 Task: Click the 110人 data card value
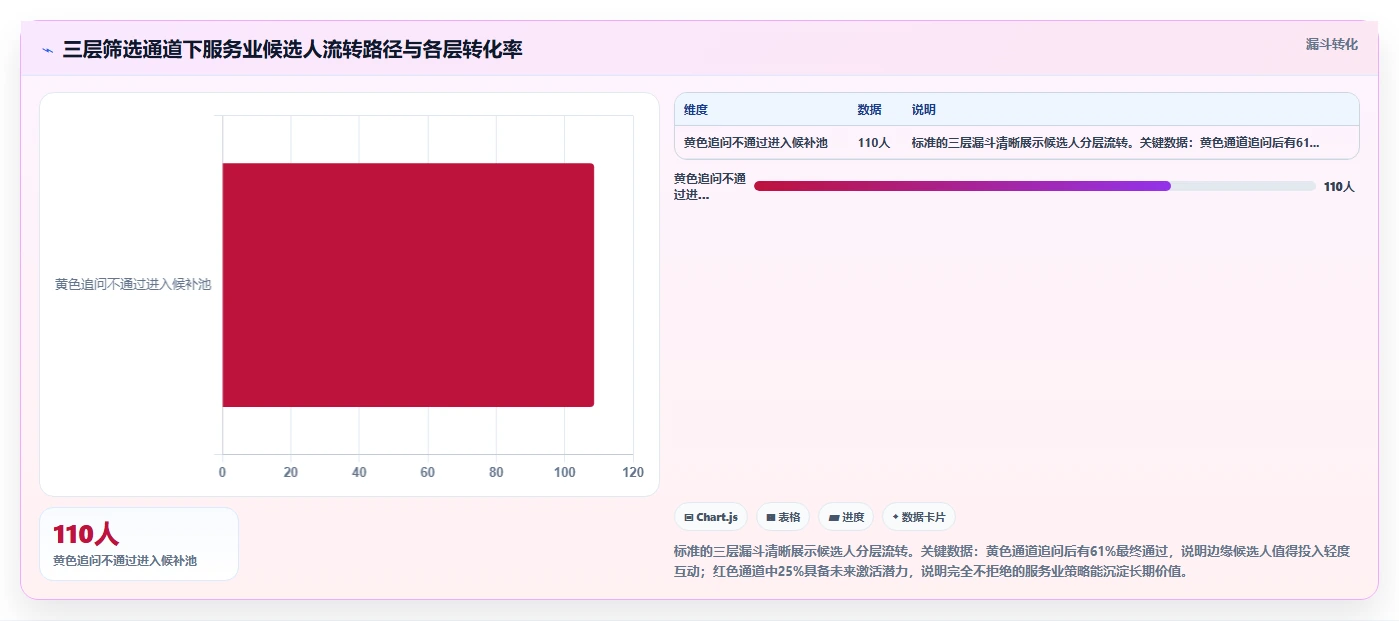86,534
